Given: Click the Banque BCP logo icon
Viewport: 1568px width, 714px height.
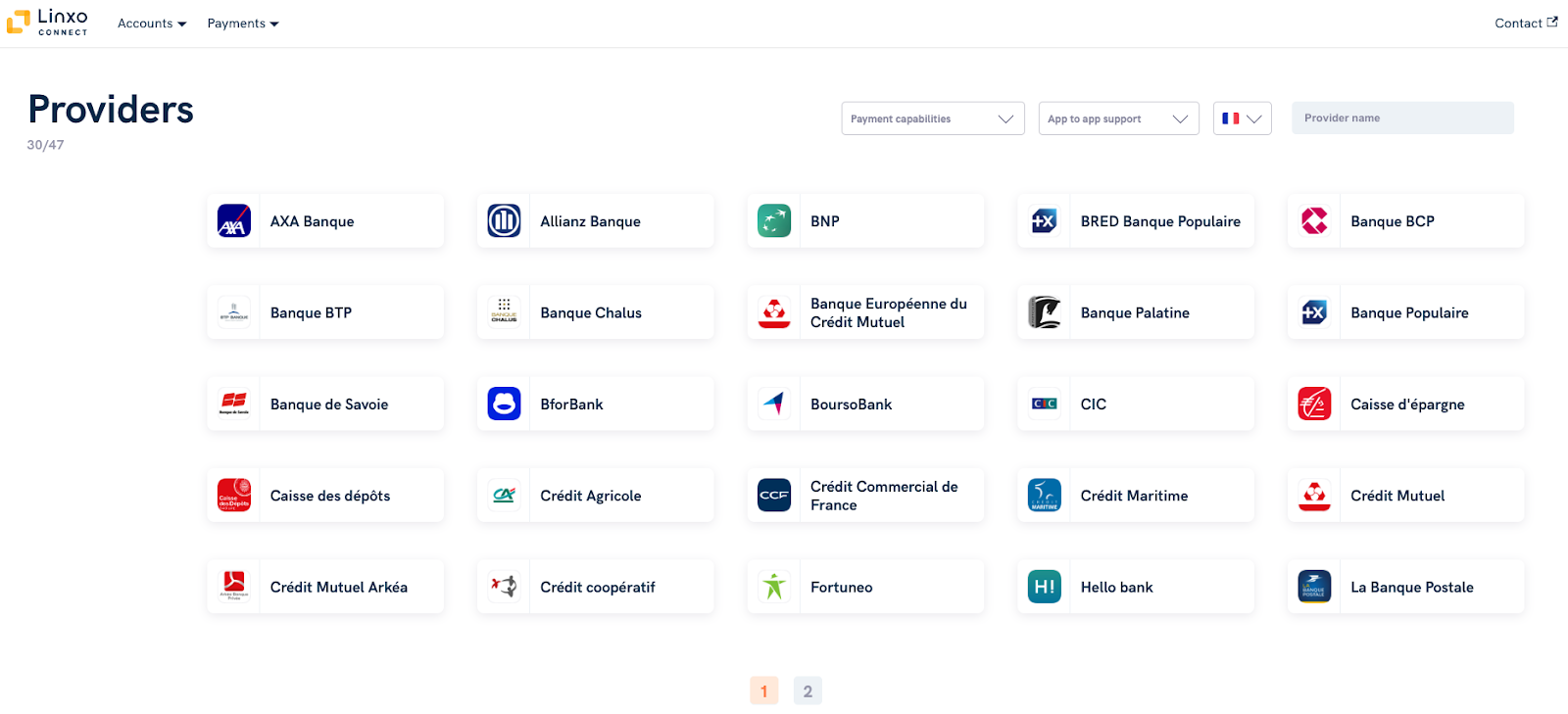Looking at the screenshot, I should point(1314,221).
